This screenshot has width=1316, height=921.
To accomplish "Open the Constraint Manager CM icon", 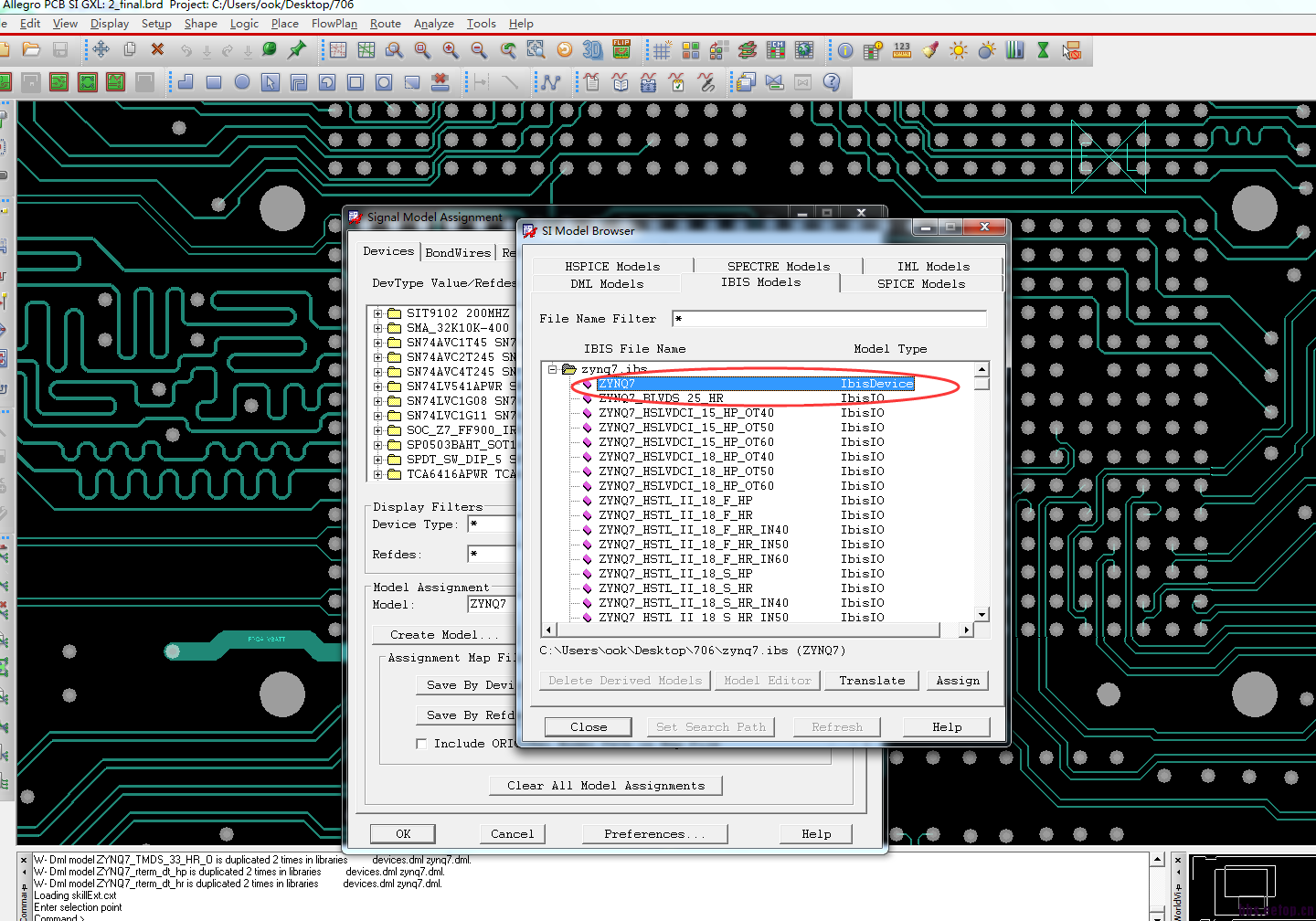I will (x=776, y=50).
